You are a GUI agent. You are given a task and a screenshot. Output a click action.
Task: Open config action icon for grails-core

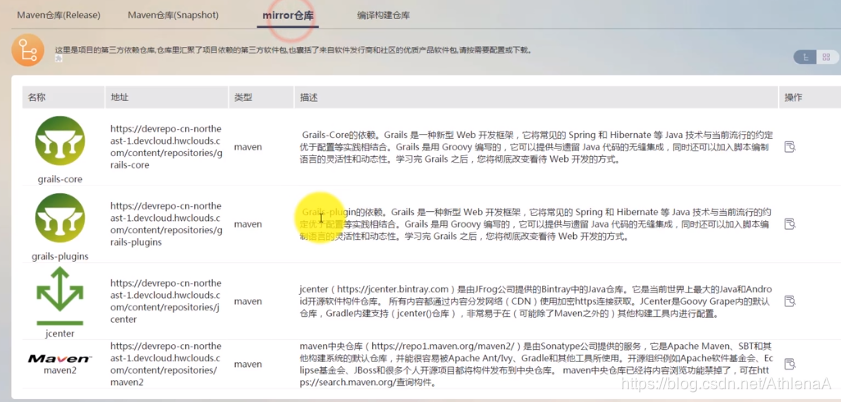tap(789, 147)
